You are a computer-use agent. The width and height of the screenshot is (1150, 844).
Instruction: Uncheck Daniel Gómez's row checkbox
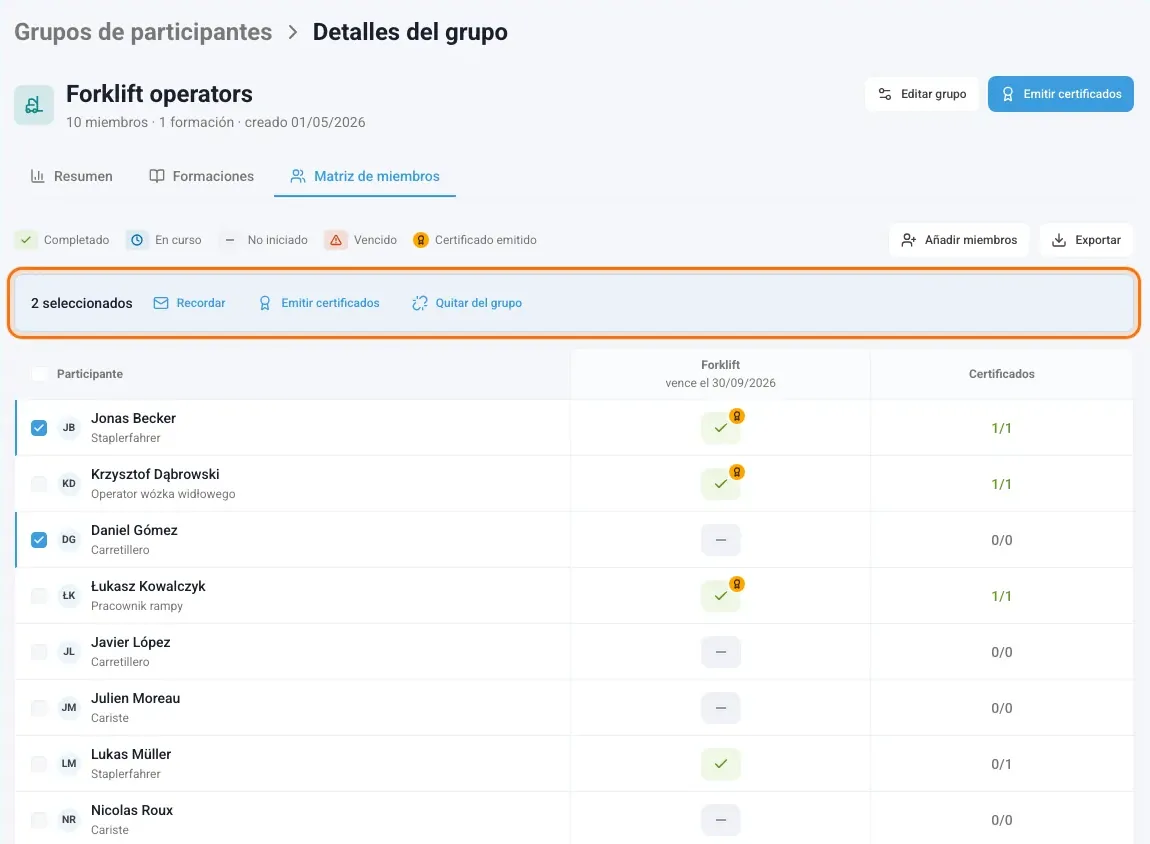click(x=39, y=540)
